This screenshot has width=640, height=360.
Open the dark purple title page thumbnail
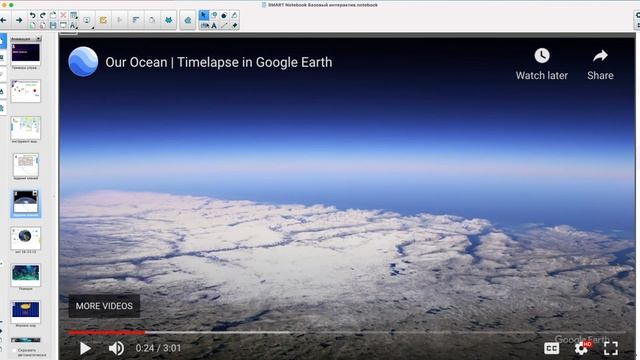click(x=26, y=53)
